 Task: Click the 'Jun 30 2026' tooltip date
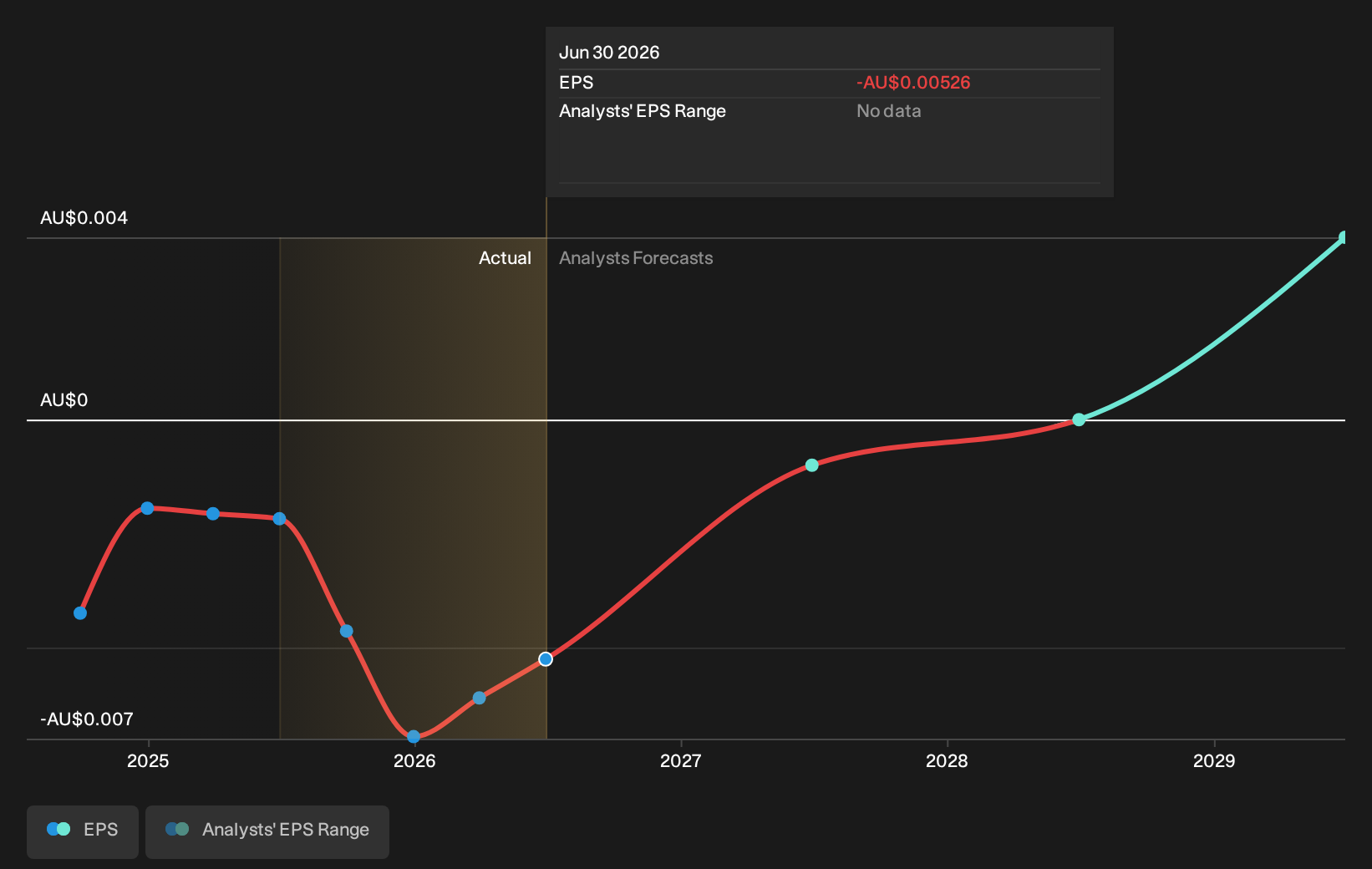609,53
